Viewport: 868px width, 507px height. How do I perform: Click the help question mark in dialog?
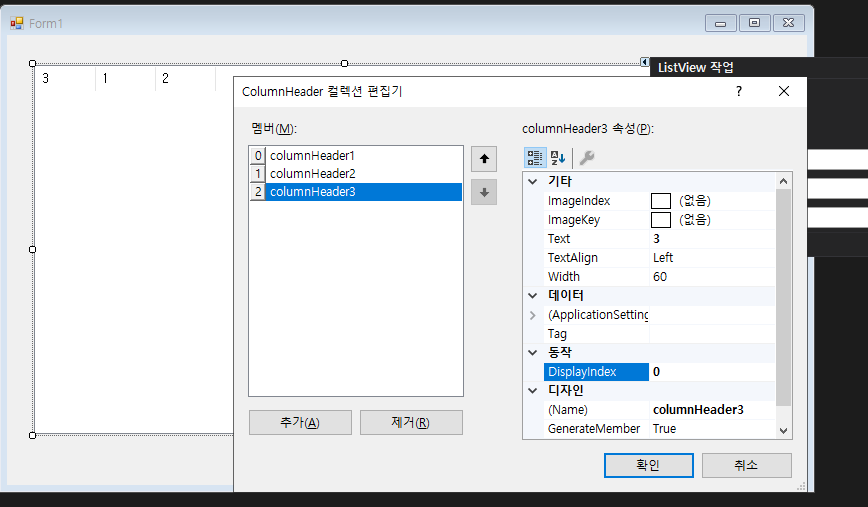738,91
